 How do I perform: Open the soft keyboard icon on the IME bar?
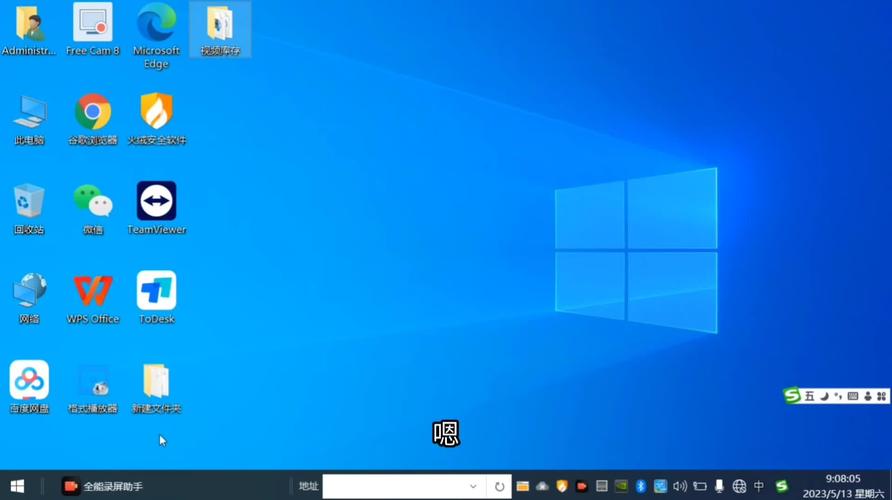853,396
